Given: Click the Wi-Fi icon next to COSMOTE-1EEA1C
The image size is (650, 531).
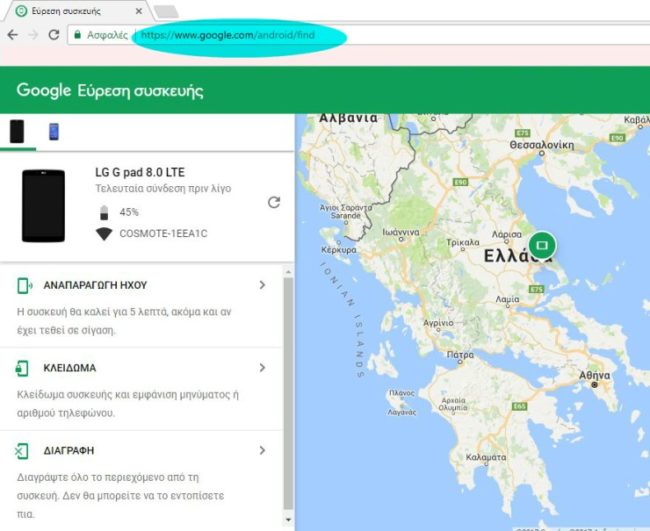Looking at the screenshot, I should [104, 234].
